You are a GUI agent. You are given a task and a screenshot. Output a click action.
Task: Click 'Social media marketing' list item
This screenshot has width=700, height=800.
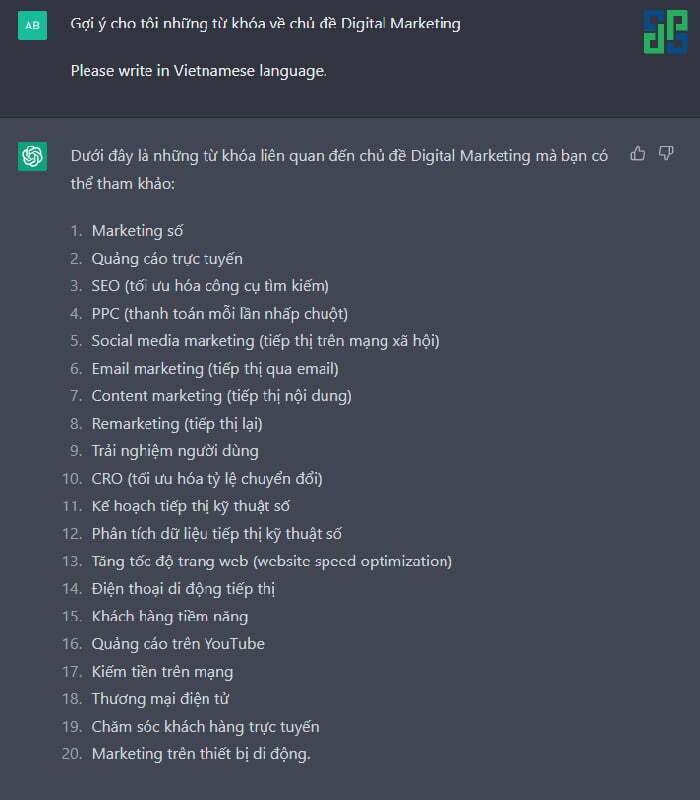tap(265, 341)
